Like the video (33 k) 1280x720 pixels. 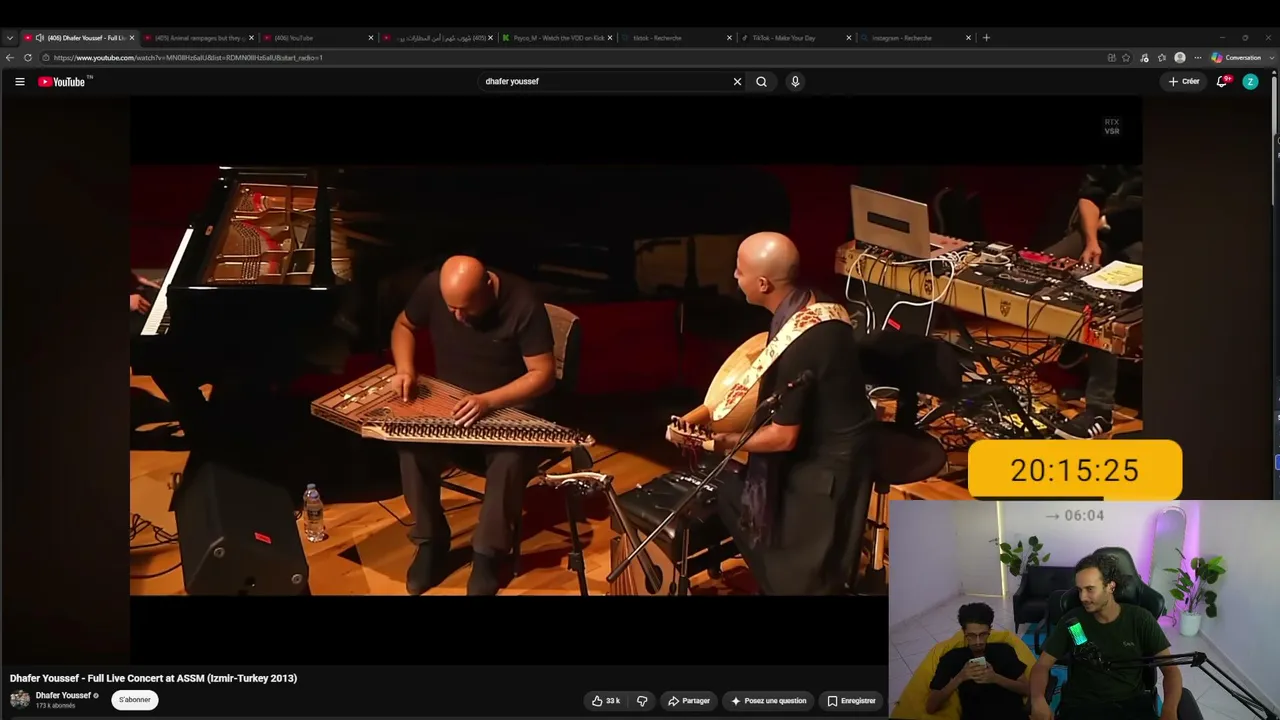tap(606, 701)
